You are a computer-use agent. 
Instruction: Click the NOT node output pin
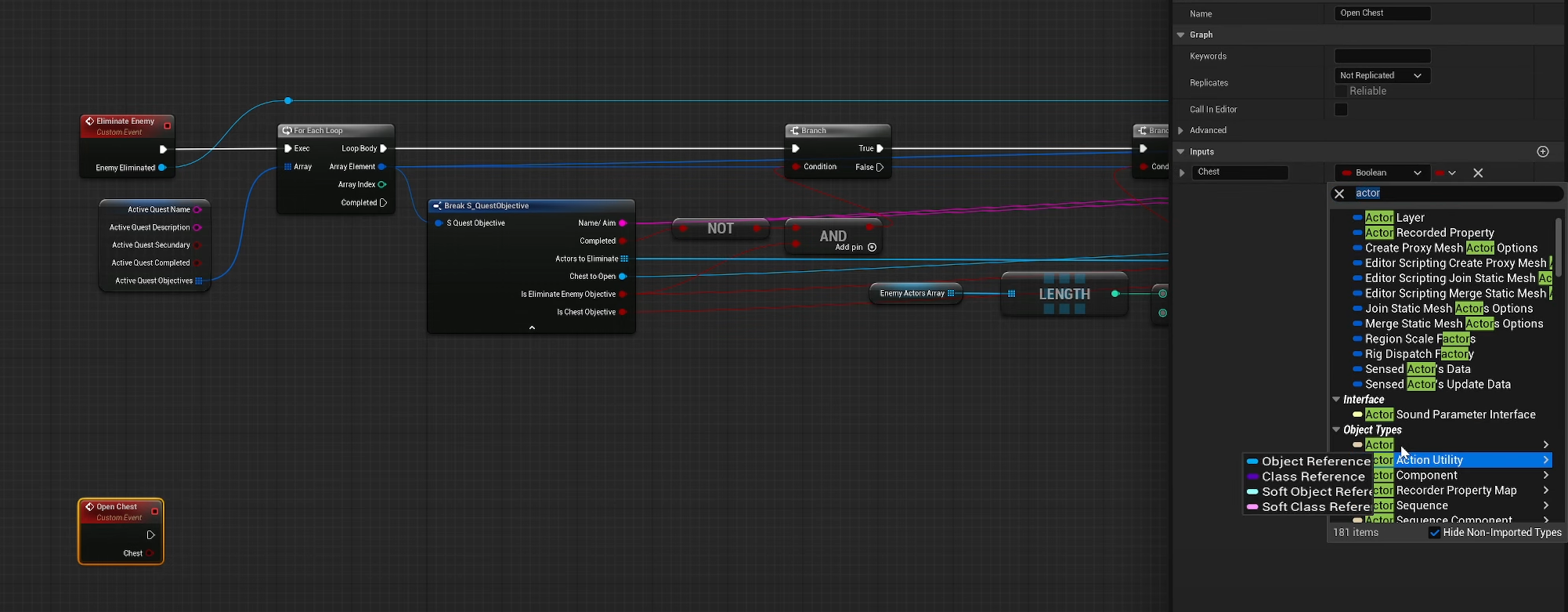coord(757,228)
